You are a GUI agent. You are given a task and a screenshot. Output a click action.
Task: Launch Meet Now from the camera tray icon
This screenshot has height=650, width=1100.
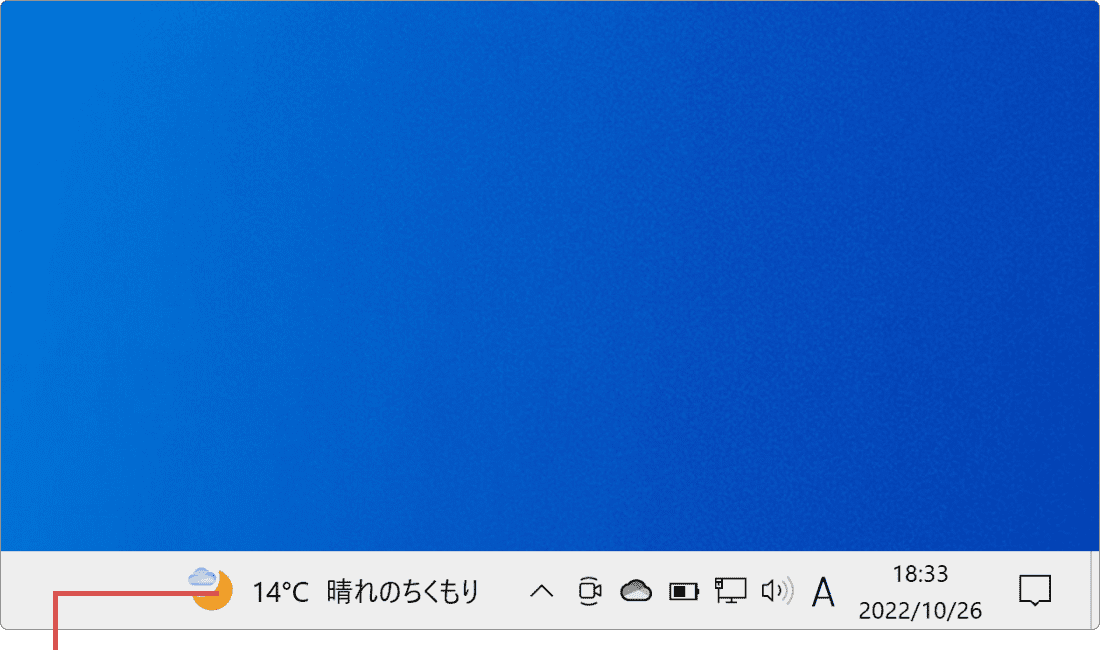pos(591,591)
